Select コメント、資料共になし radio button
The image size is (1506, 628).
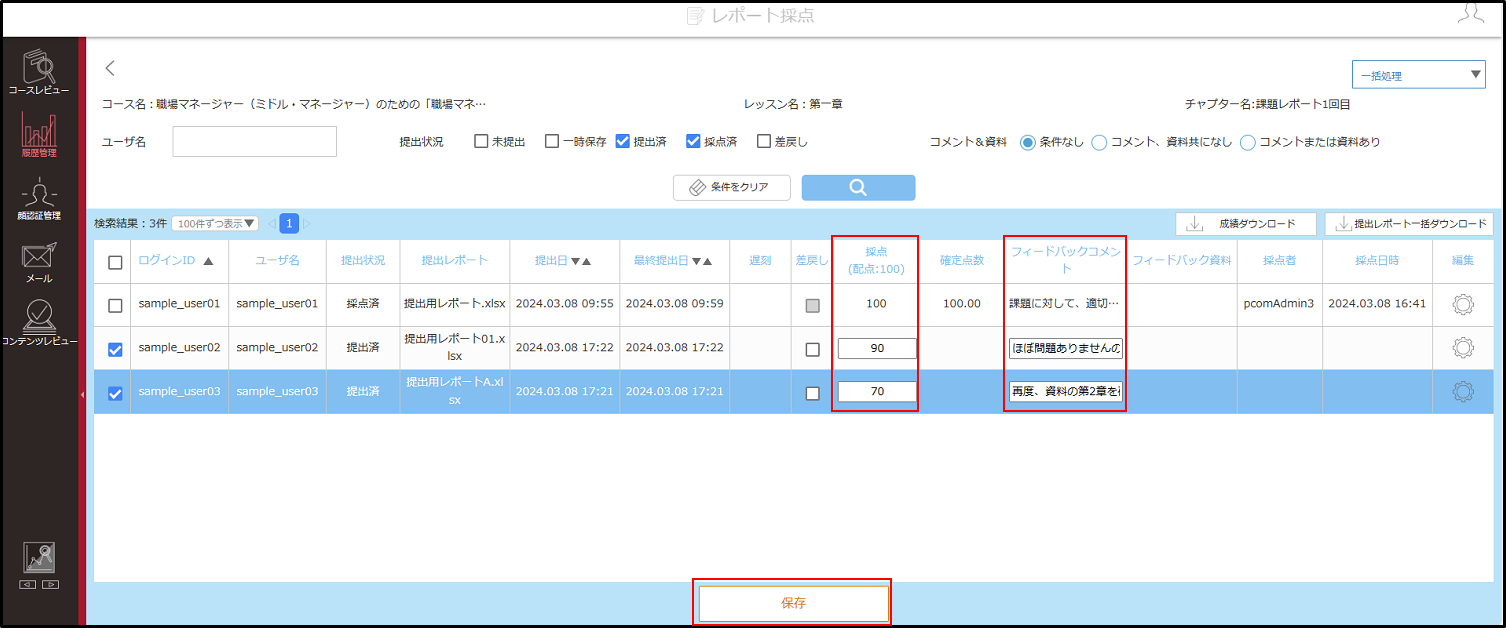coord(1099,142)
